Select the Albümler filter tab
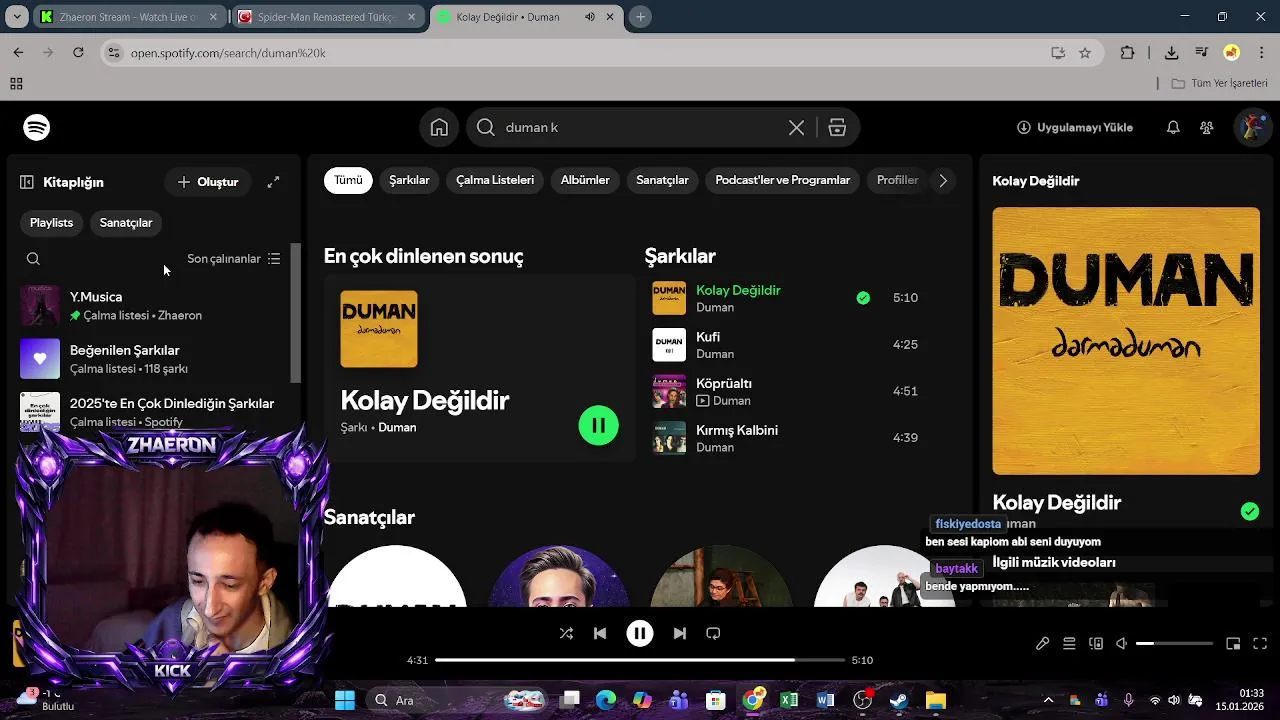This screenshot has height=720, width=1280. (585, 181)
